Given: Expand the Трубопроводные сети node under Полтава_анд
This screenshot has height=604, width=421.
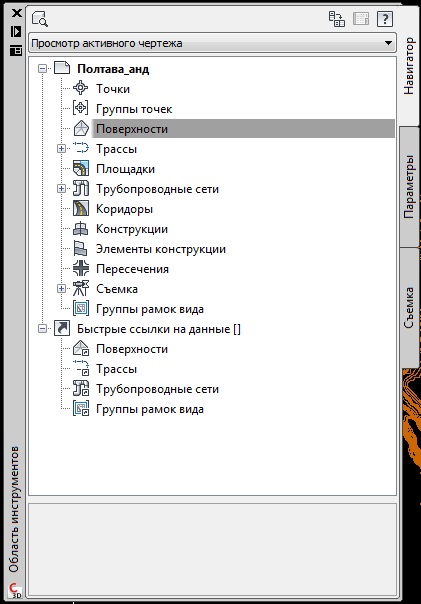Looking at the screenshot, I should click(61, 188).
